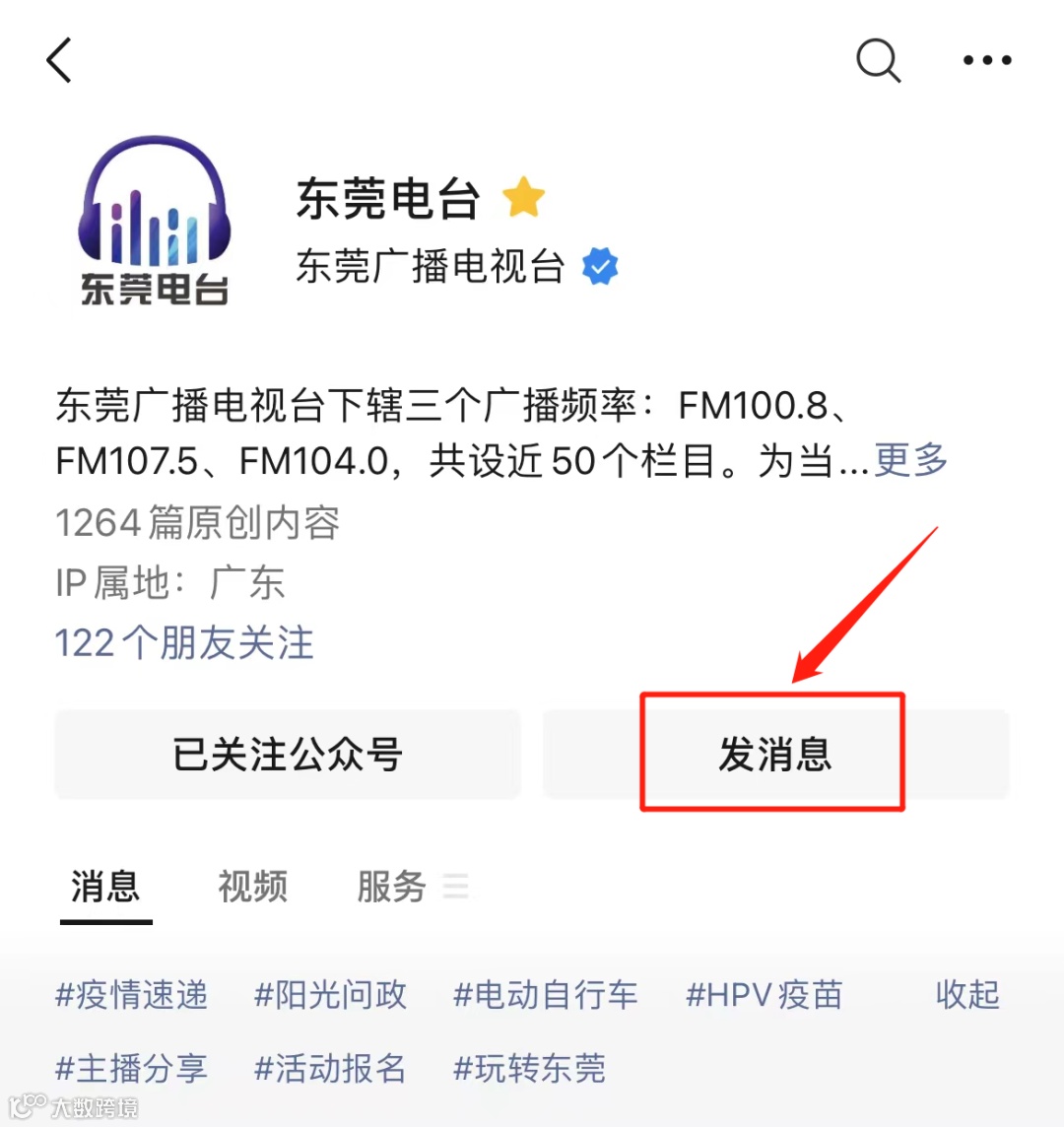Tap the blue verified badge icon
This screenshot has width=1064, height=1127.
coord(600,266)
